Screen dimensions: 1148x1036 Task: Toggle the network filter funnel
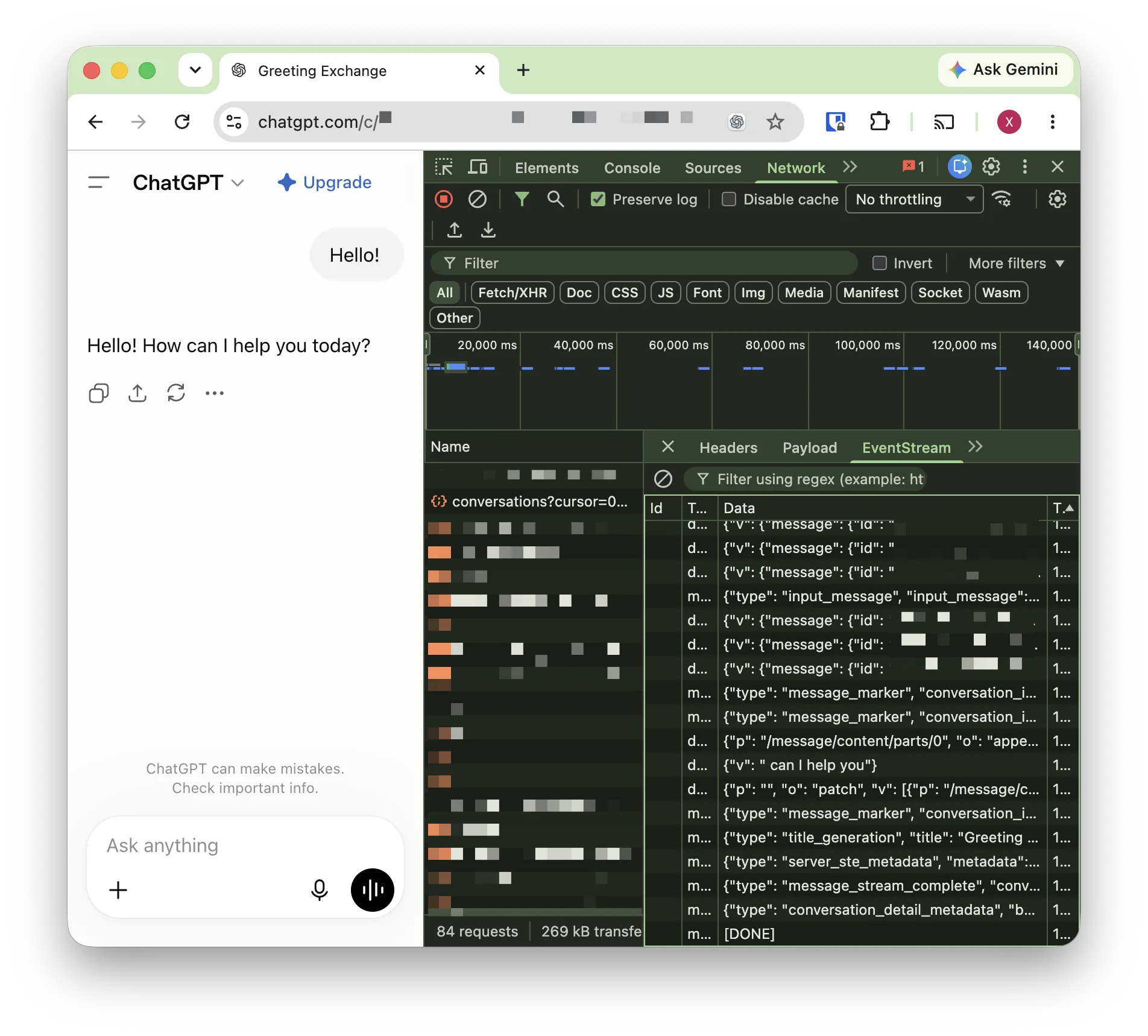522,199
